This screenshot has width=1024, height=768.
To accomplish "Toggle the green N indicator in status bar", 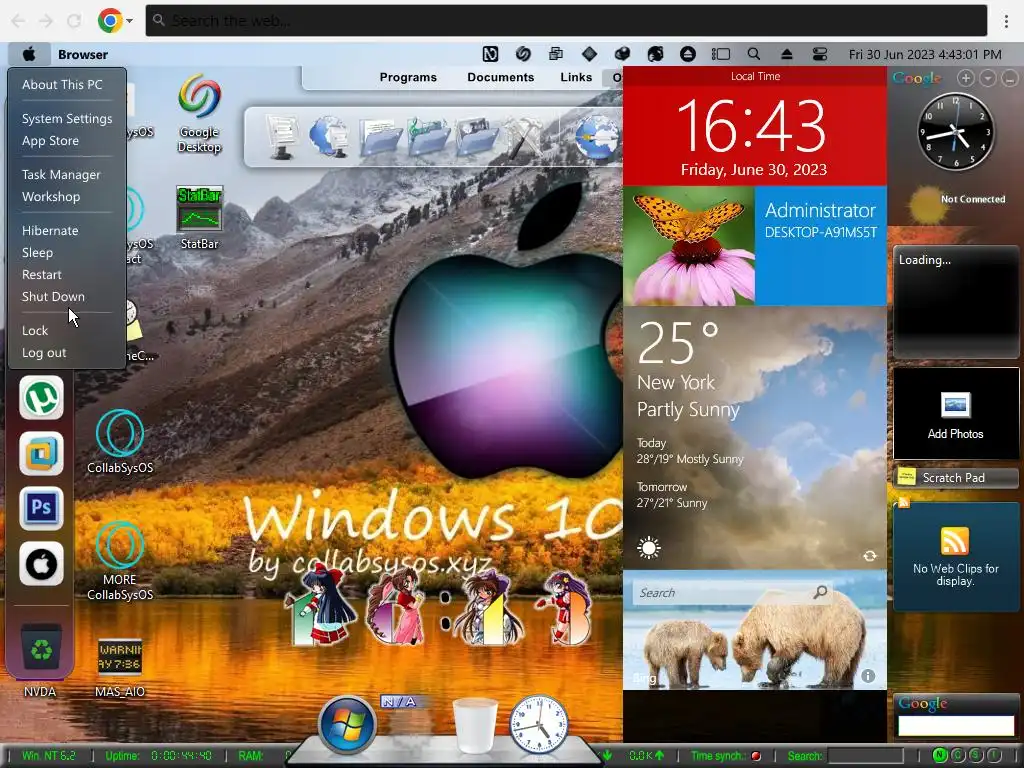I will (940, 756).
